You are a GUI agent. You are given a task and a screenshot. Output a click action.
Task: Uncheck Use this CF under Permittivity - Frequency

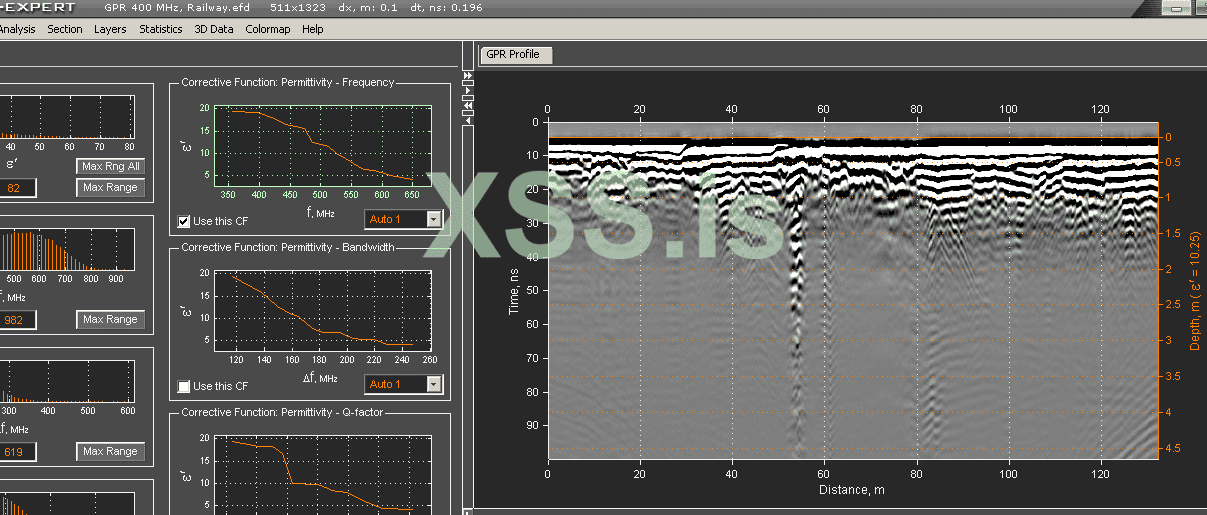184,221
